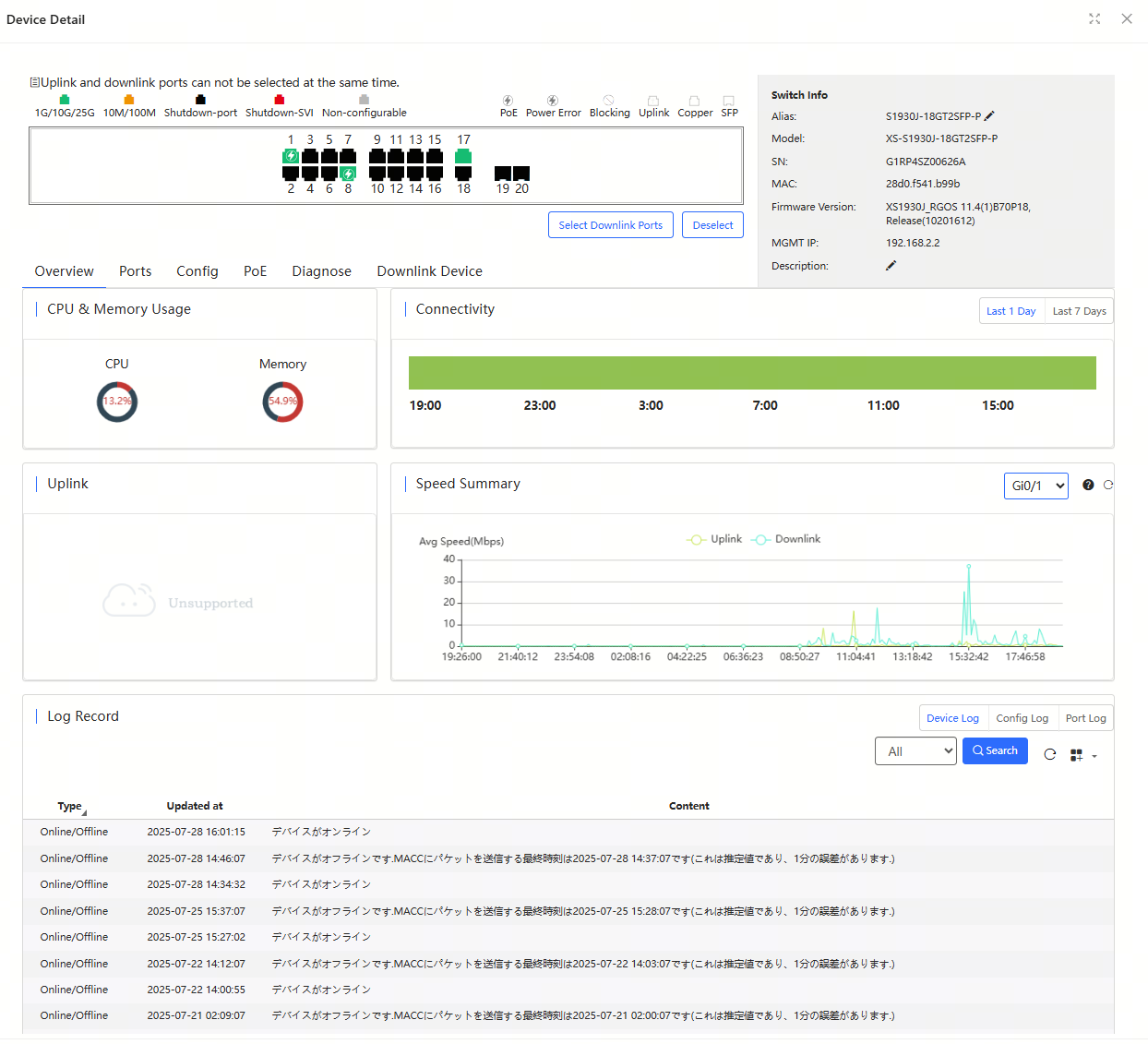Screen dimensions: 1148x1044
Task: Open the Gi0/1 port dropdown
Action: [1035, 486]
